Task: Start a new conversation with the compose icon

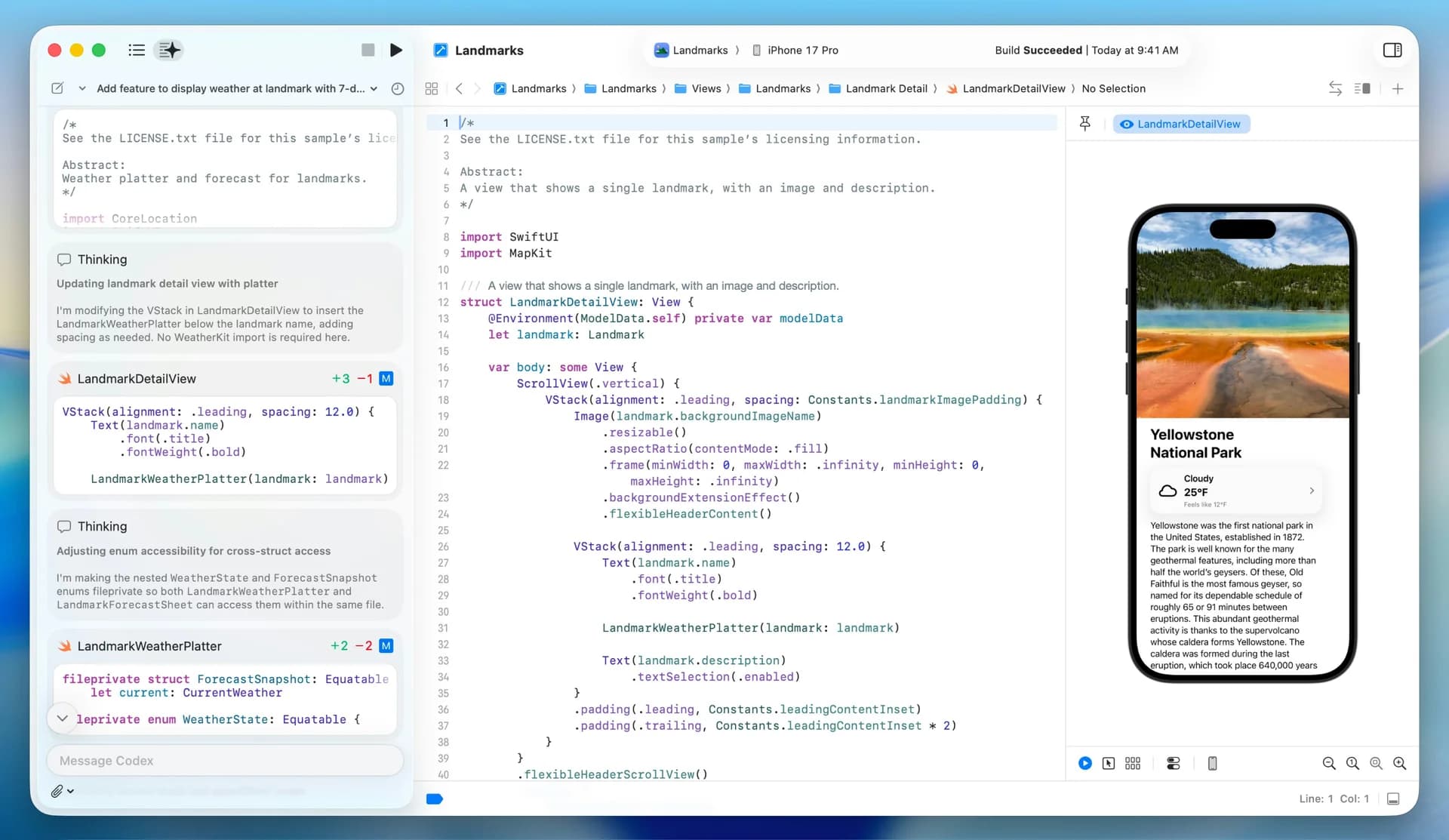Action: (x=58, y=88)
